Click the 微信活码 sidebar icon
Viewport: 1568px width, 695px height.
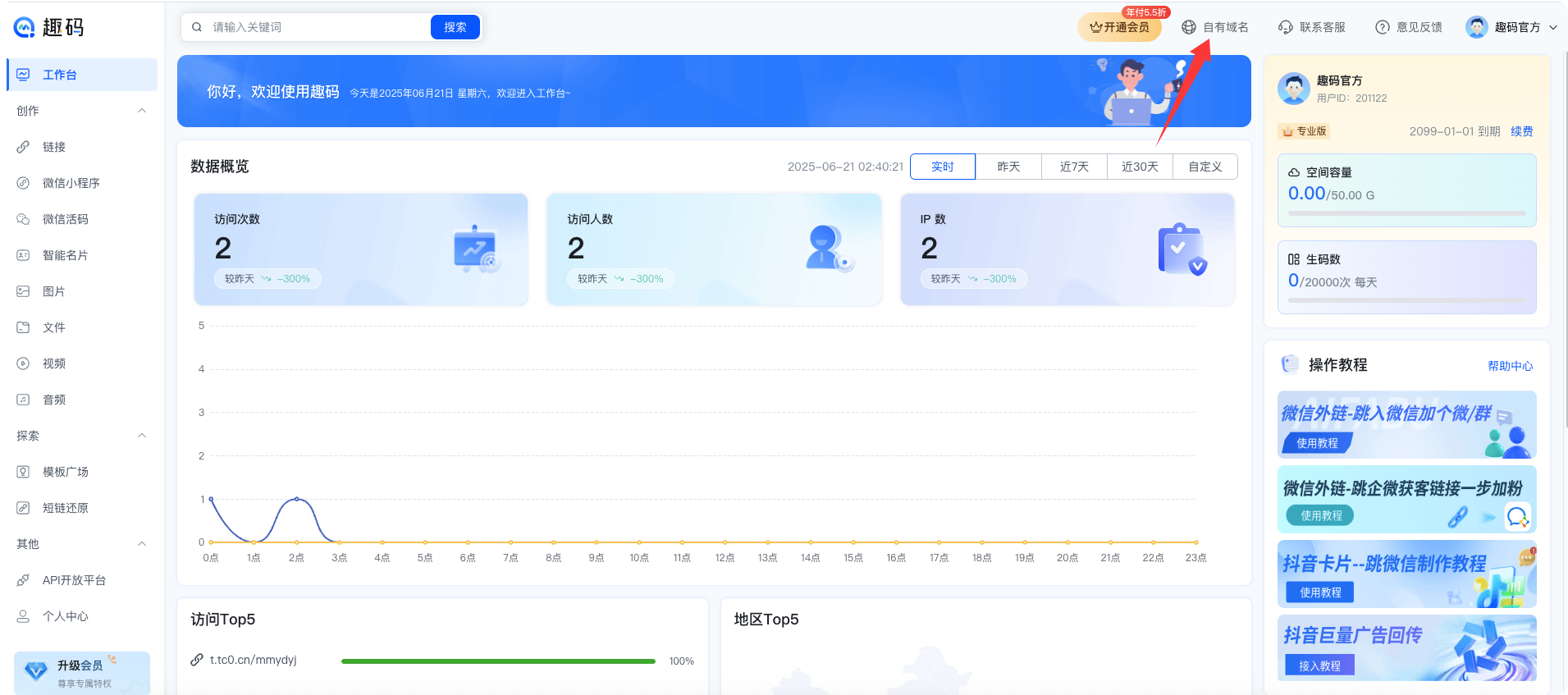click(x=23, y=219)
